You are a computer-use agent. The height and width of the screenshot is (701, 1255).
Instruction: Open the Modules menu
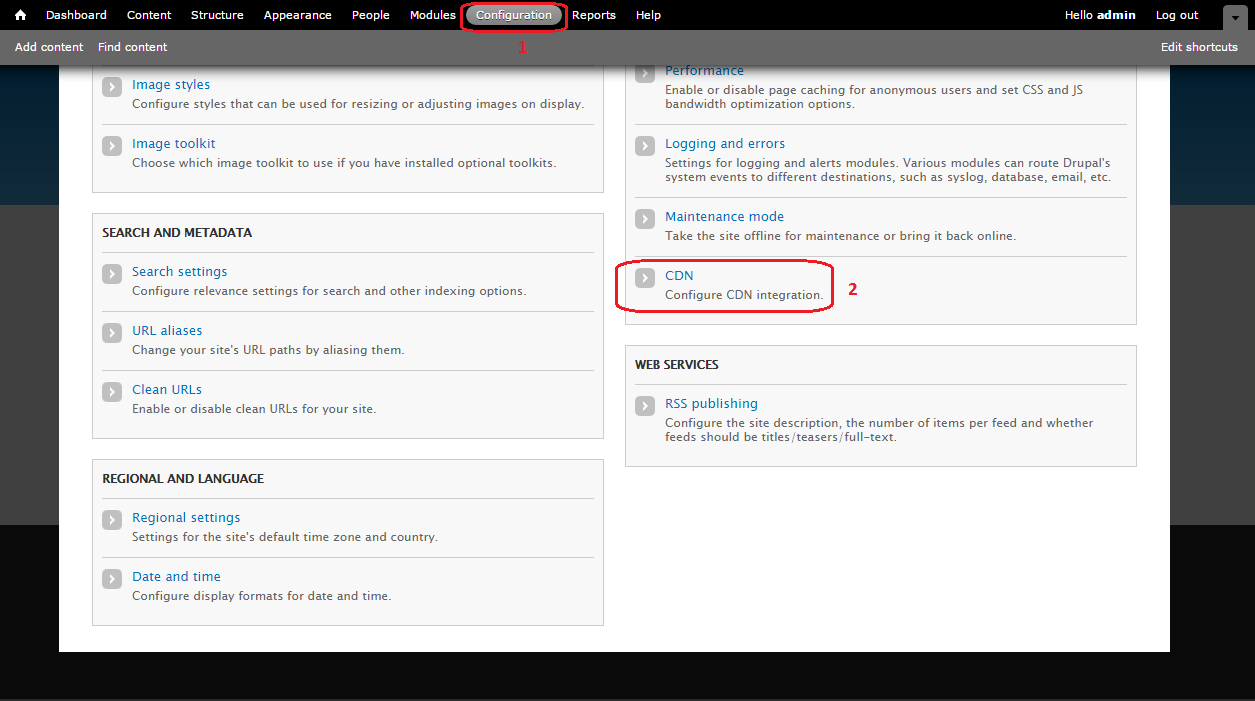pyautogui.click(x=433, y=15)
